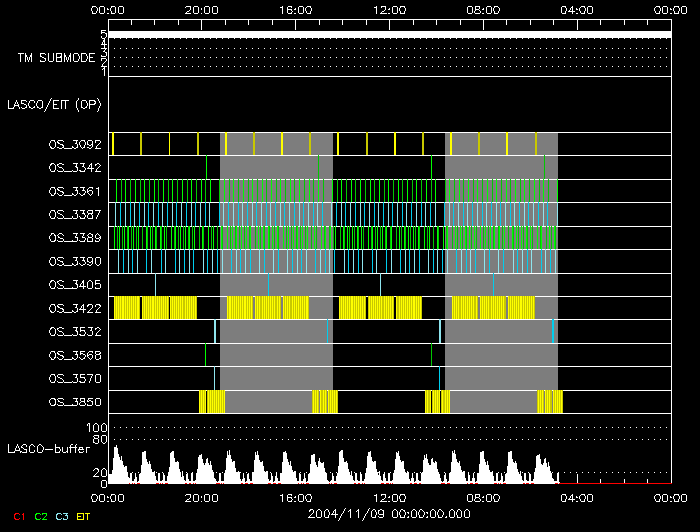Click the 12:00 tick on upper time axis
The height and width of the screenshot is (532, 700).
388,9
